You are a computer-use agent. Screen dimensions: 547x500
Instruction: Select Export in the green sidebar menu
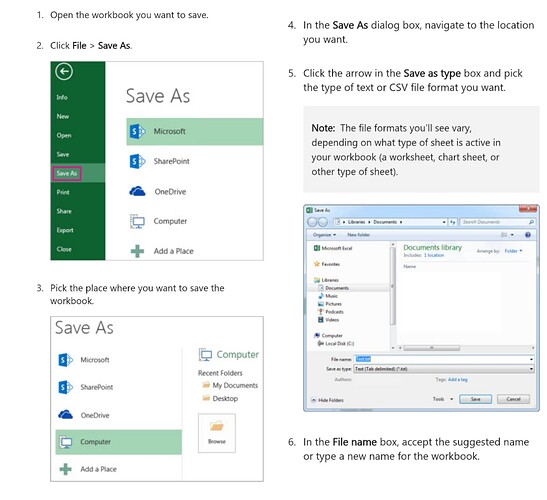(x=65, y=230)
